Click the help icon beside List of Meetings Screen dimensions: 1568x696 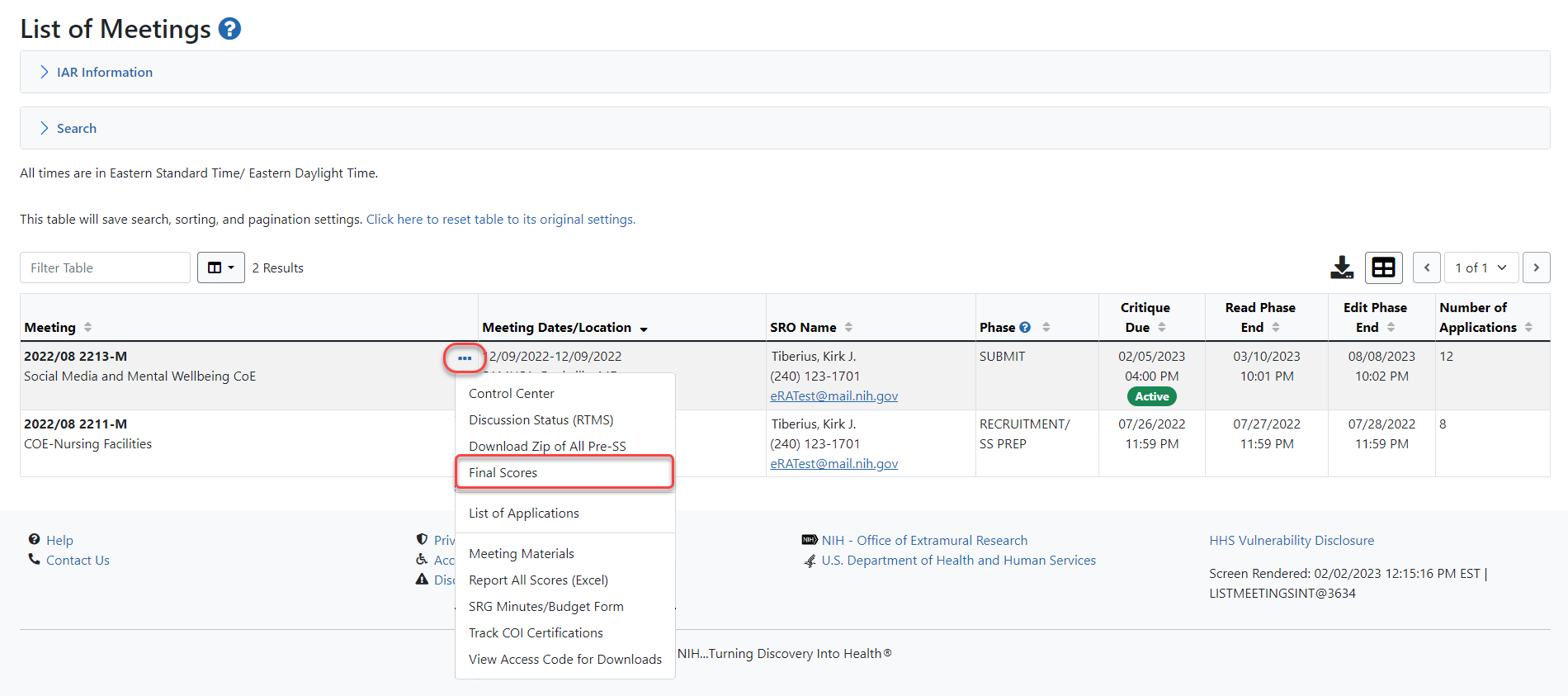[229, 29]
